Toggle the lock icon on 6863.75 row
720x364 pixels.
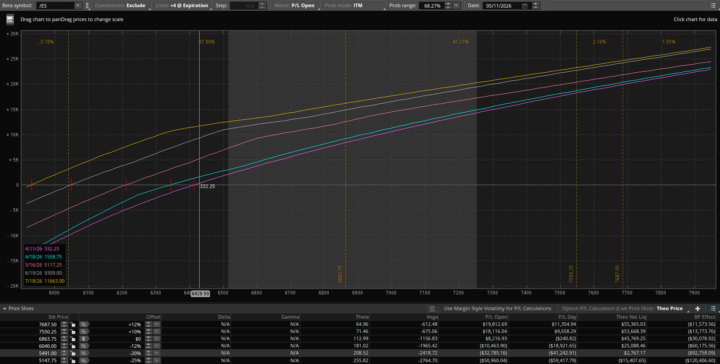pyautogui.click(x=73, y=339)
